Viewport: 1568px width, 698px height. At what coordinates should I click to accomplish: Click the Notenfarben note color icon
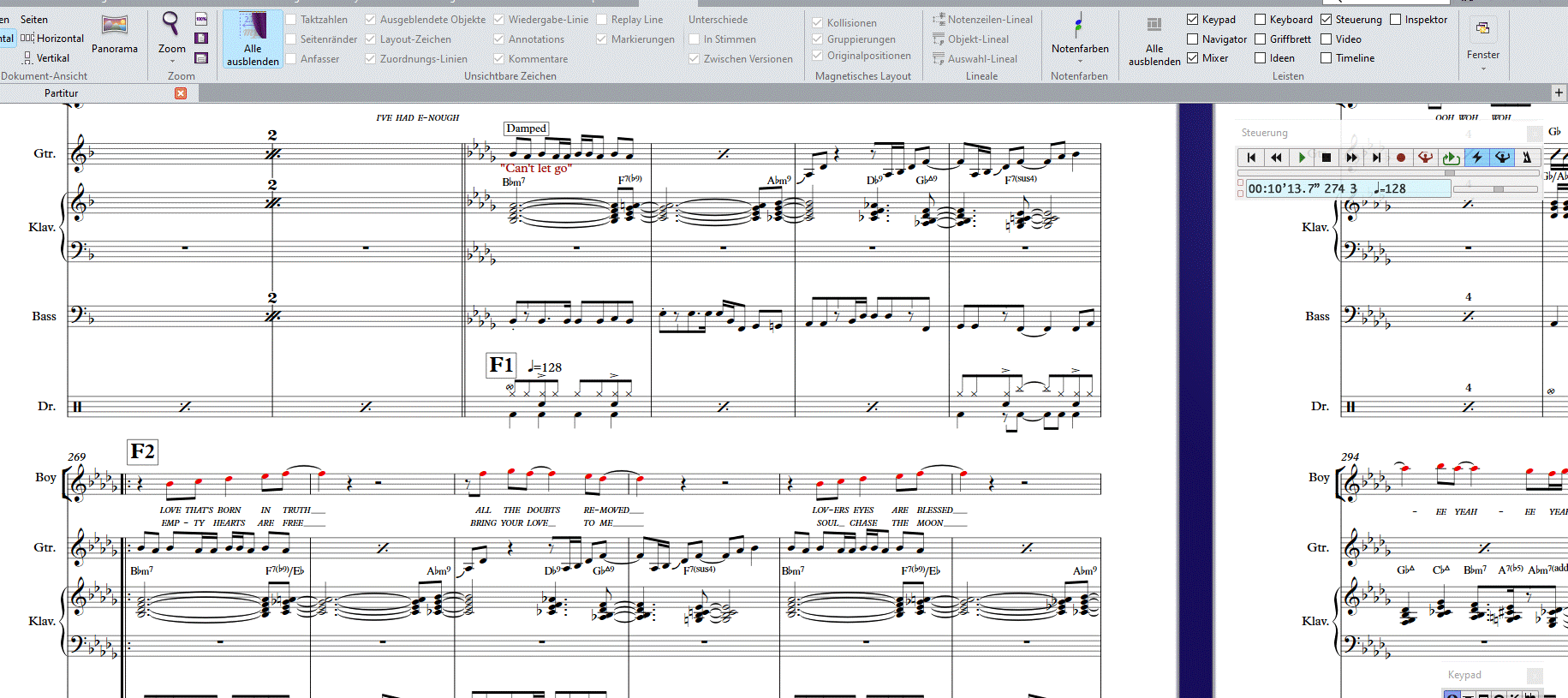[x=1080, y=26]
